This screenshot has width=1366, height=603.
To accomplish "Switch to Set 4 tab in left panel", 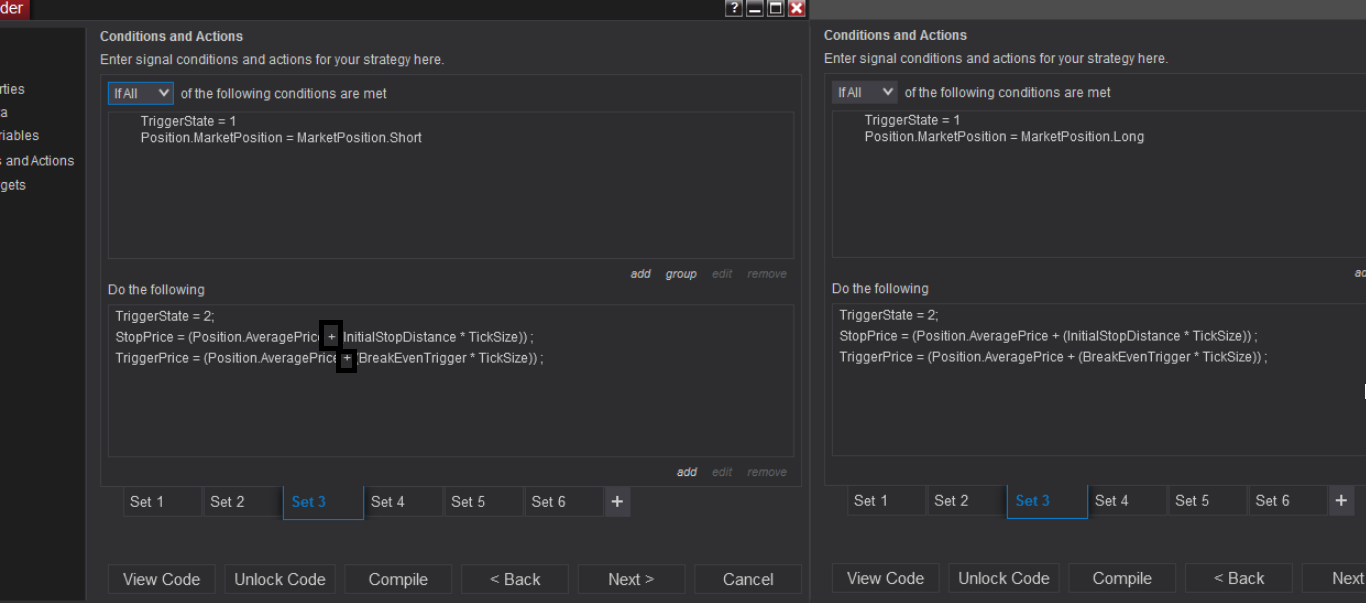I will click(x=388, y=502).
